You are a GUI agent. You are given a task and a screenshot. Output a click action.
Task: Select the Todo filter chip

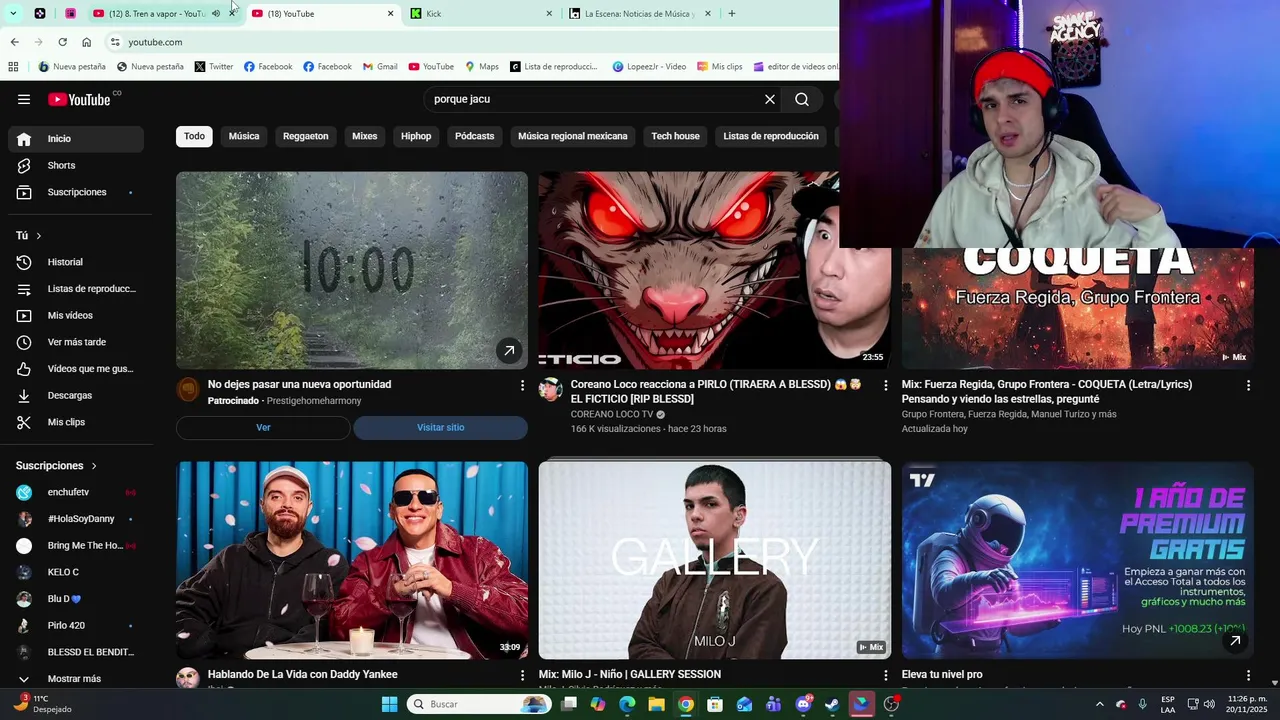pyautogui.click(x=194, y=136)
